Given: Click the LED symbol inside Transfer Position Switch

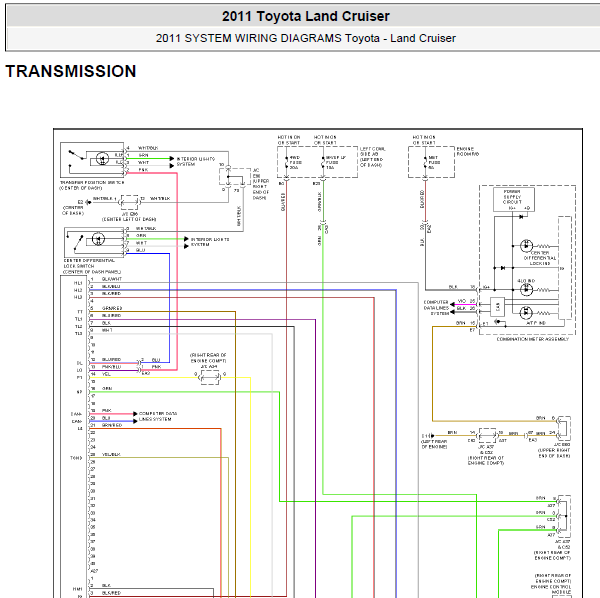Looking at the screenshot, I should click(102, 158).
